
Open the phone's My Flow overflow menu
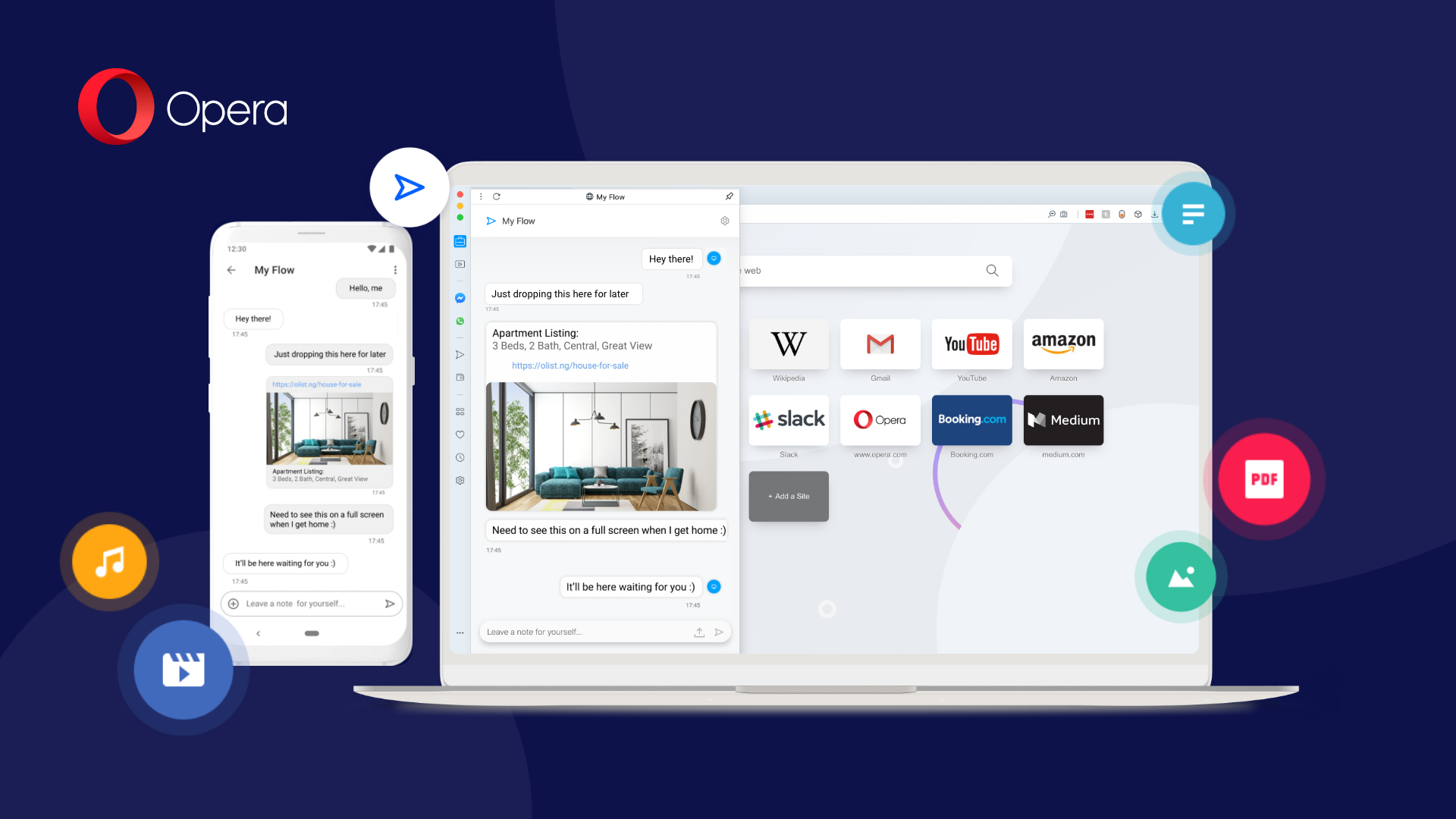[395, 270]
